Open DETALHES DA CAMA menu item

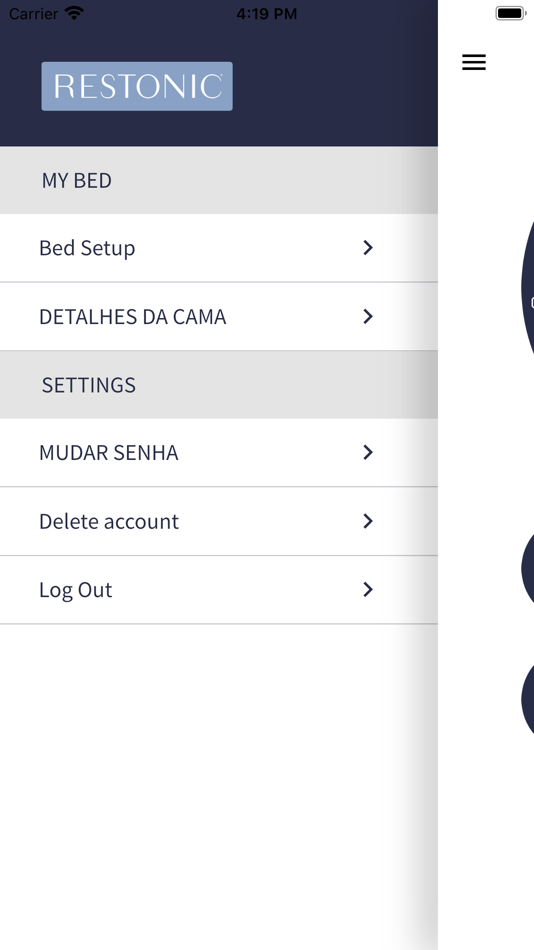click(x=219, y=317)
